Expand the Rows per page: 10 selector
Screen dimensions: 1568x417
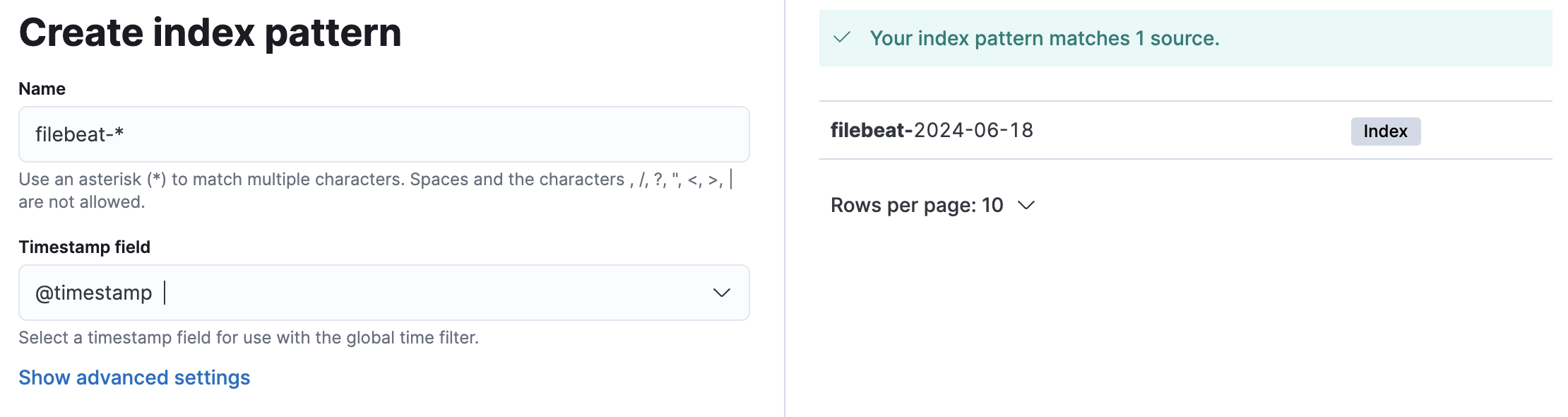point(932,205)
